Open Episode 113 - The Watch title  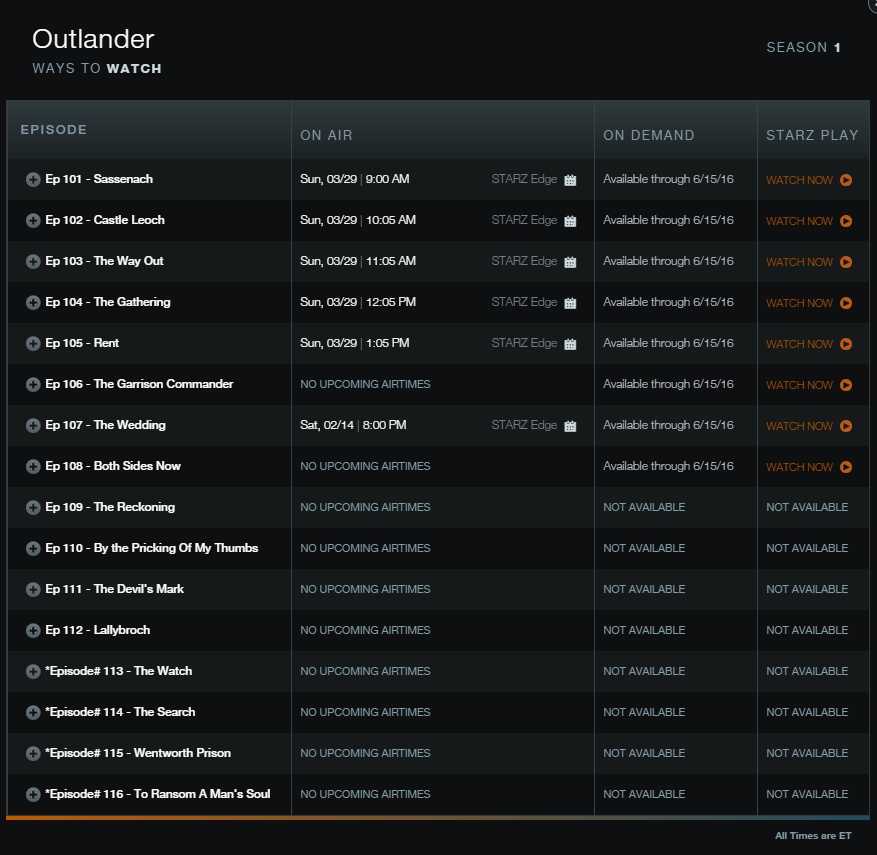tap(119, 671)
